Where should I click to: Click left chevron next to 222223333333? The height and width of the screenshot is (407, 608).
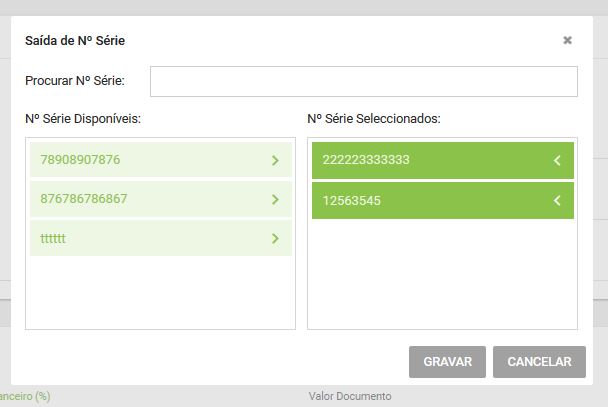pos(557,160)
